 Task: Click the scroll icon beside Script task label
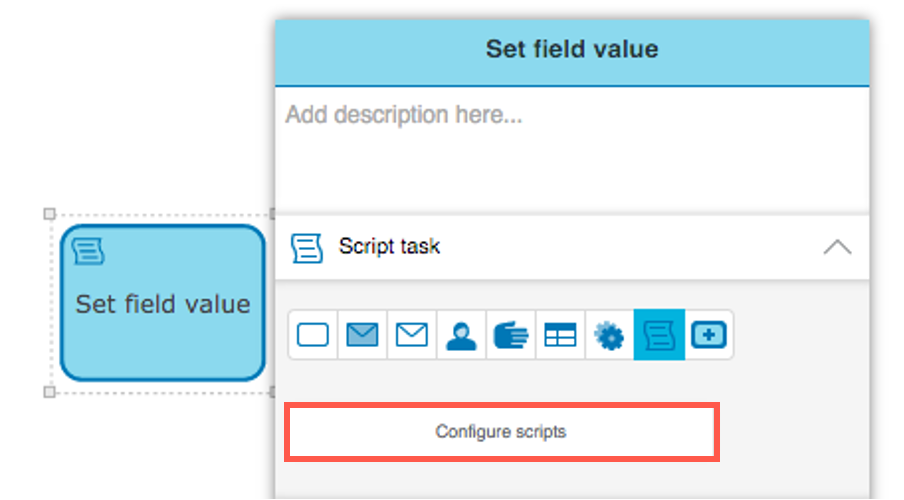307,247
